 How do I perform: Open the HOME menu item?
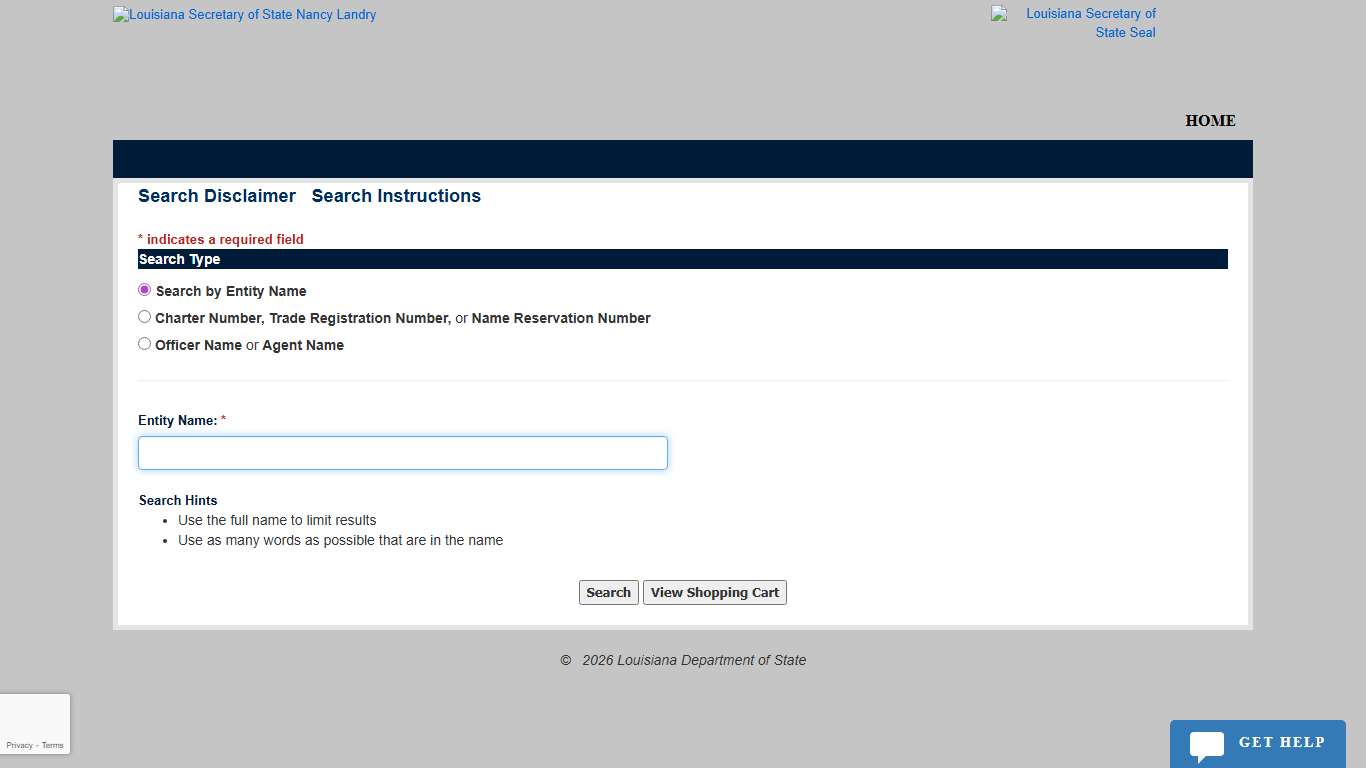(x=1210, y=120)
